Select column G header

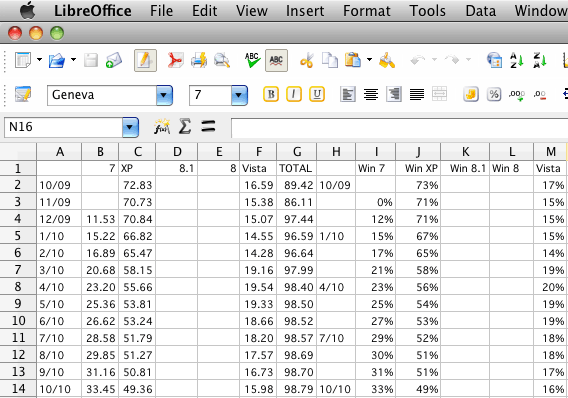coord(297,152)
